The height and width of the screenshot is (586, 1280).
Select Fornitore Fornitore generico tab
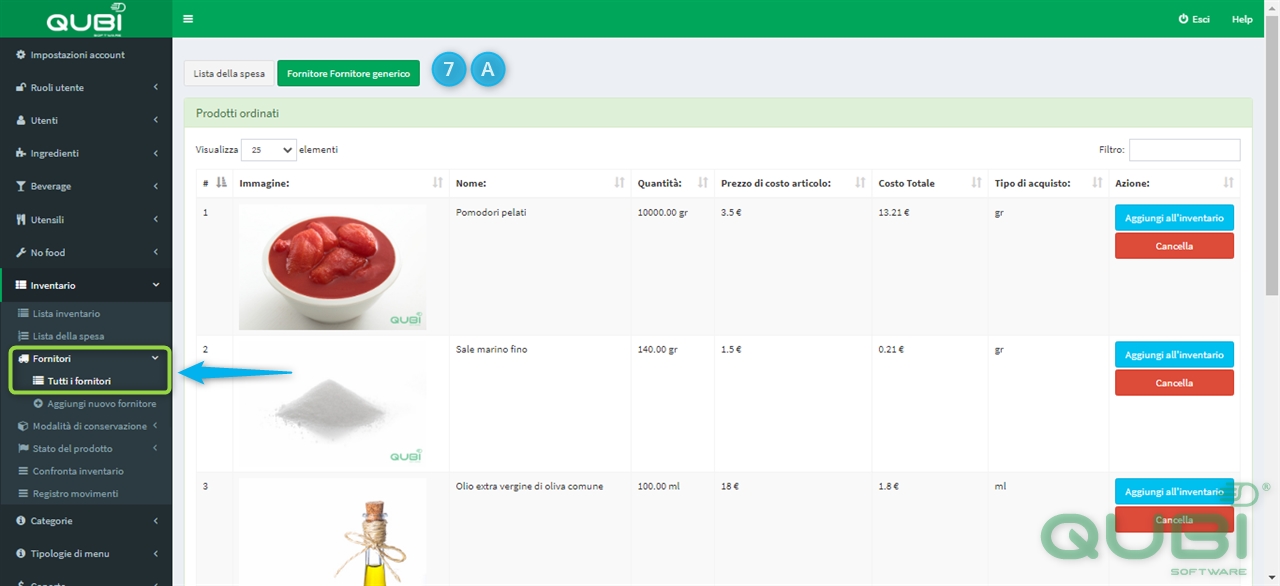point(348,74)
